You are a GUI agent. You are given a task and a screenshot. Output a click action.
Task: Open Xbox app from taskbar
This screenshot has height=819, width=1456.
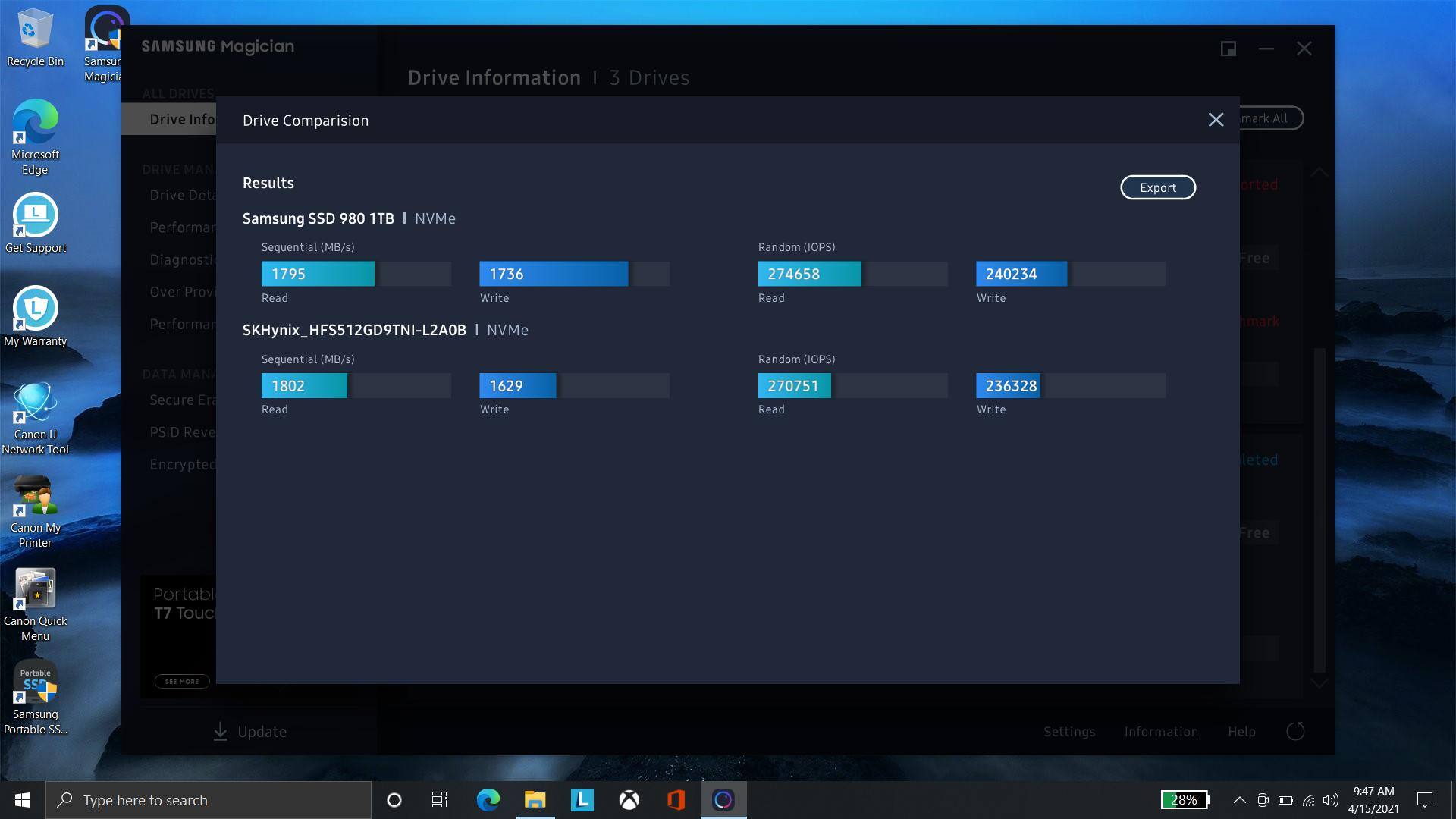[x=629, y=800]
